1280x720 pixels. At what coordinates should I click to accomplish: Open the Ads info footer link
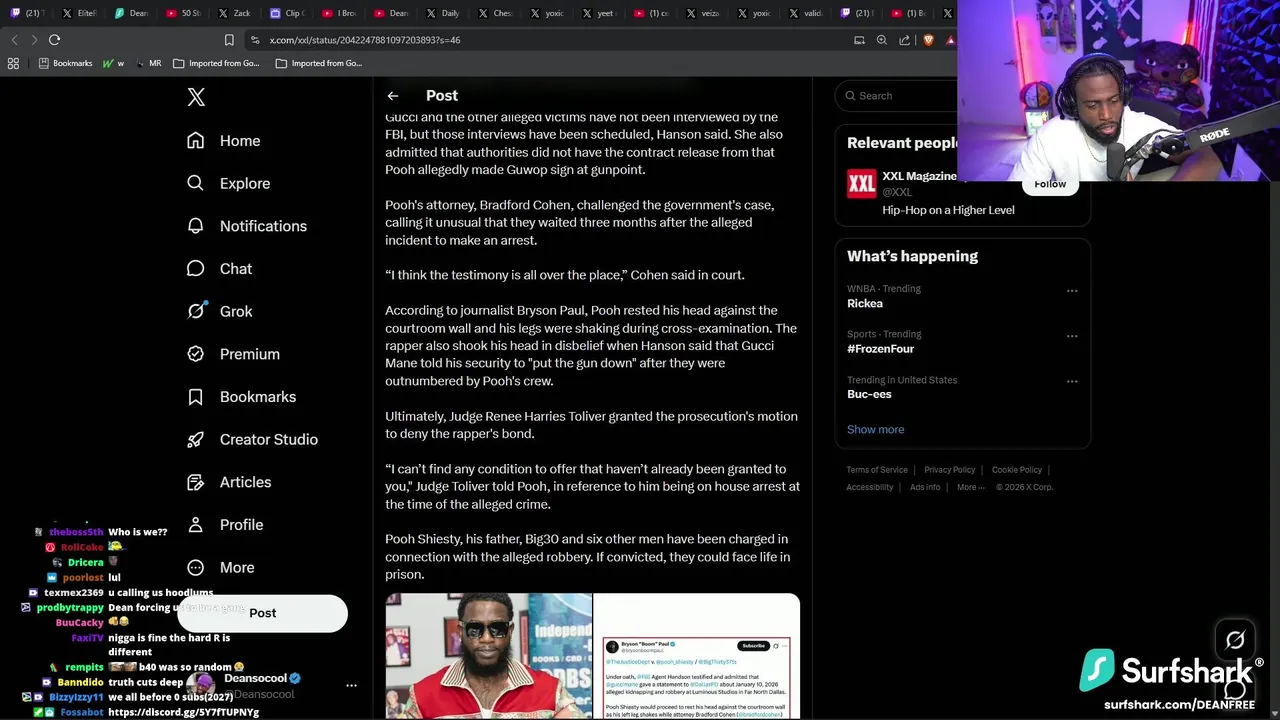[925, 487]
